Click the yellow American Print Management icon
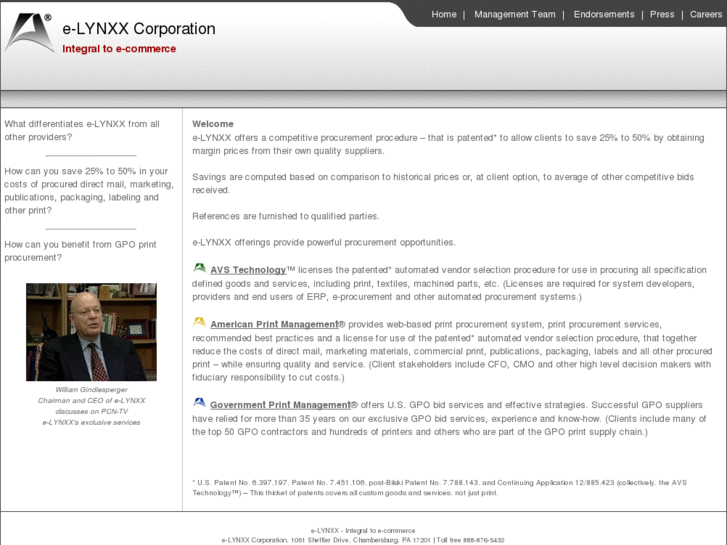 tap(199, 322)
